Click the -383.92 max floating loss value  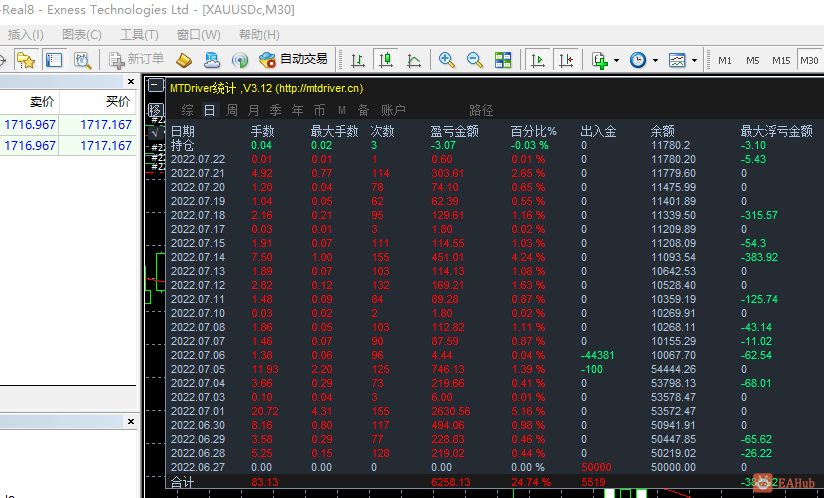[759, 257]
